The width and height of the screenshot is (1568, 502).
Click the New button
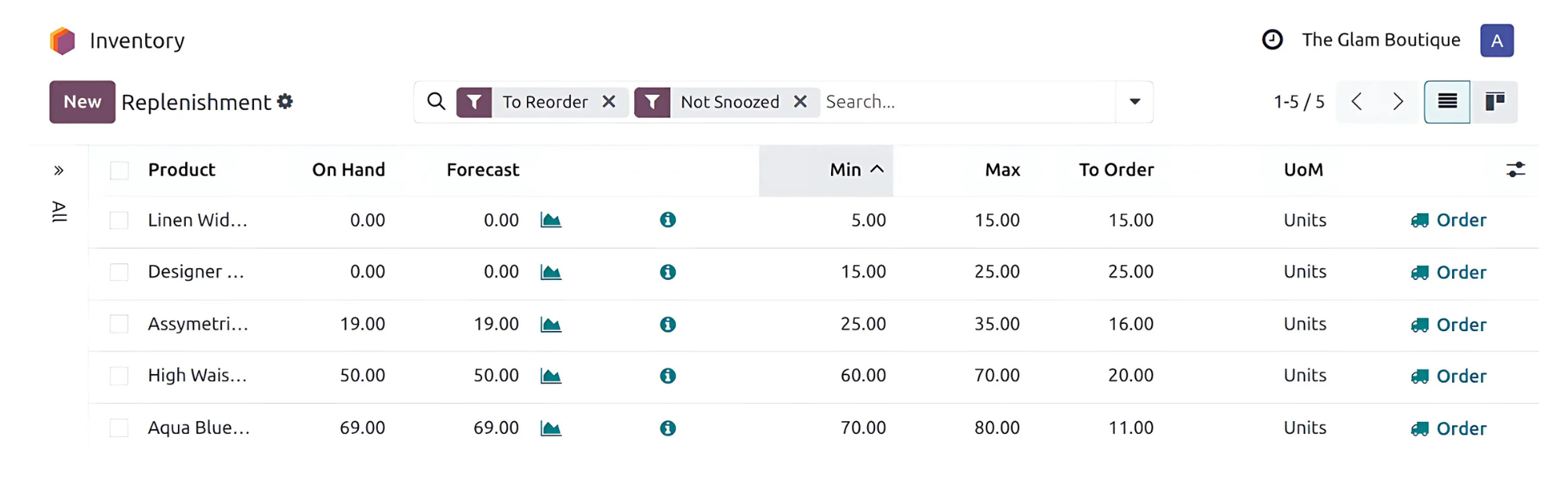[82, 102]
